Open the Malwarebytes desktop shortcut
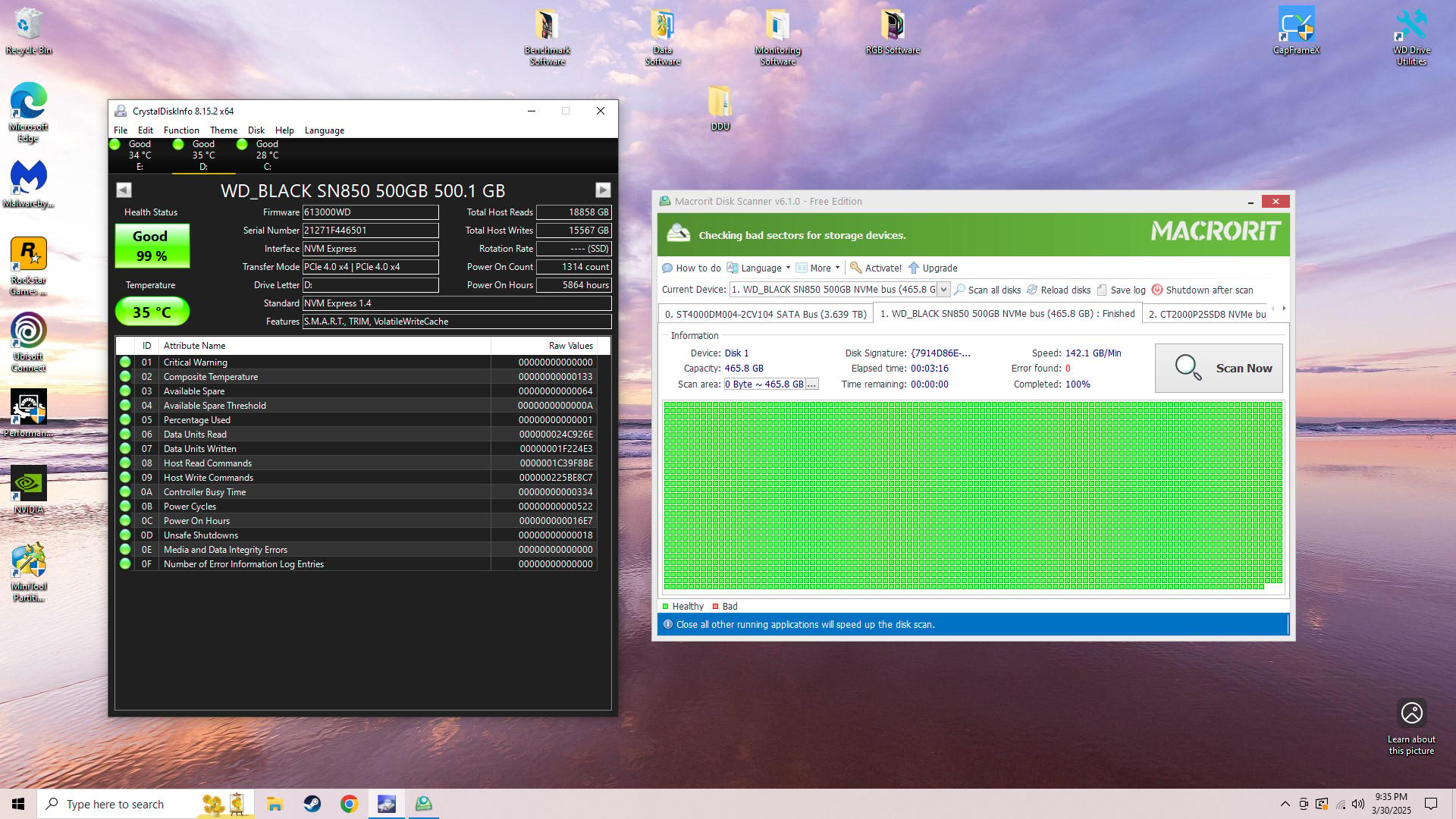The width and height of the screenshot is (1456, 819). coord(29,184)
